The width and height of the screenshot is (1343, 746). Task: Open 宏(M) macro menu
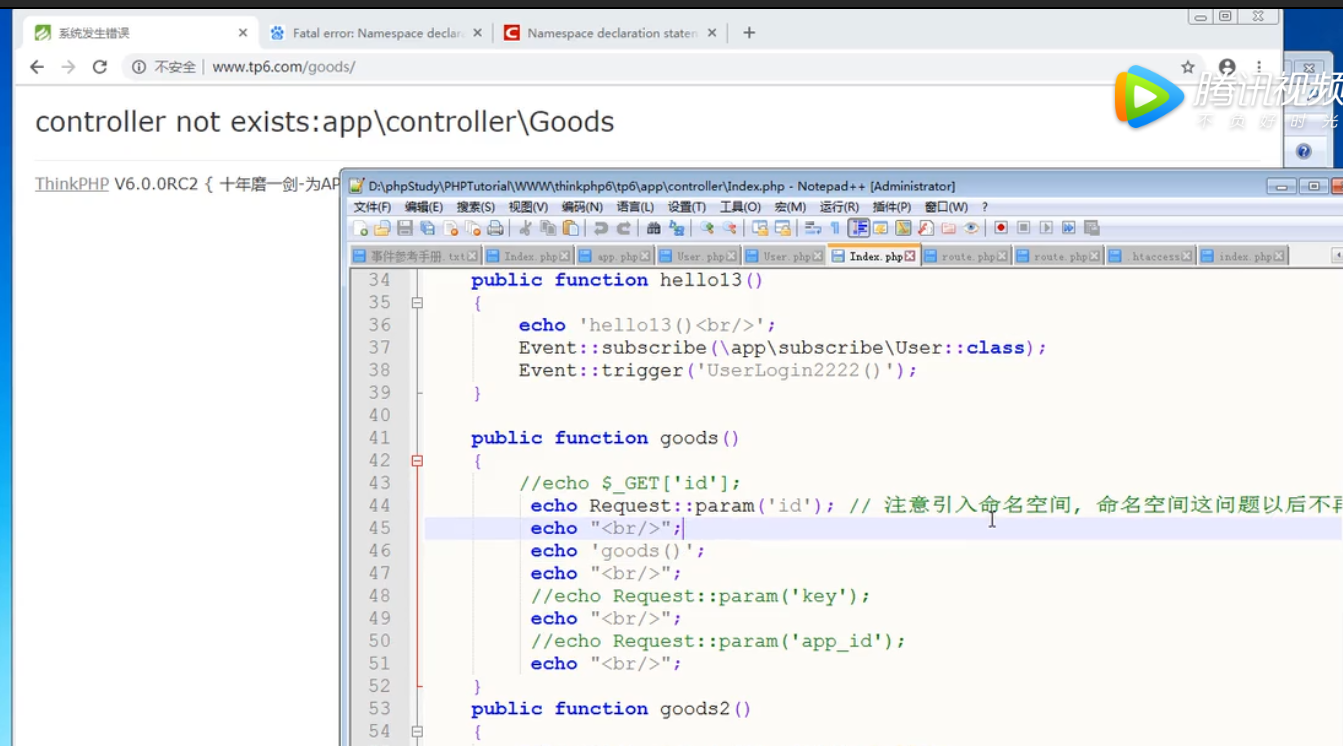[790, 207]
